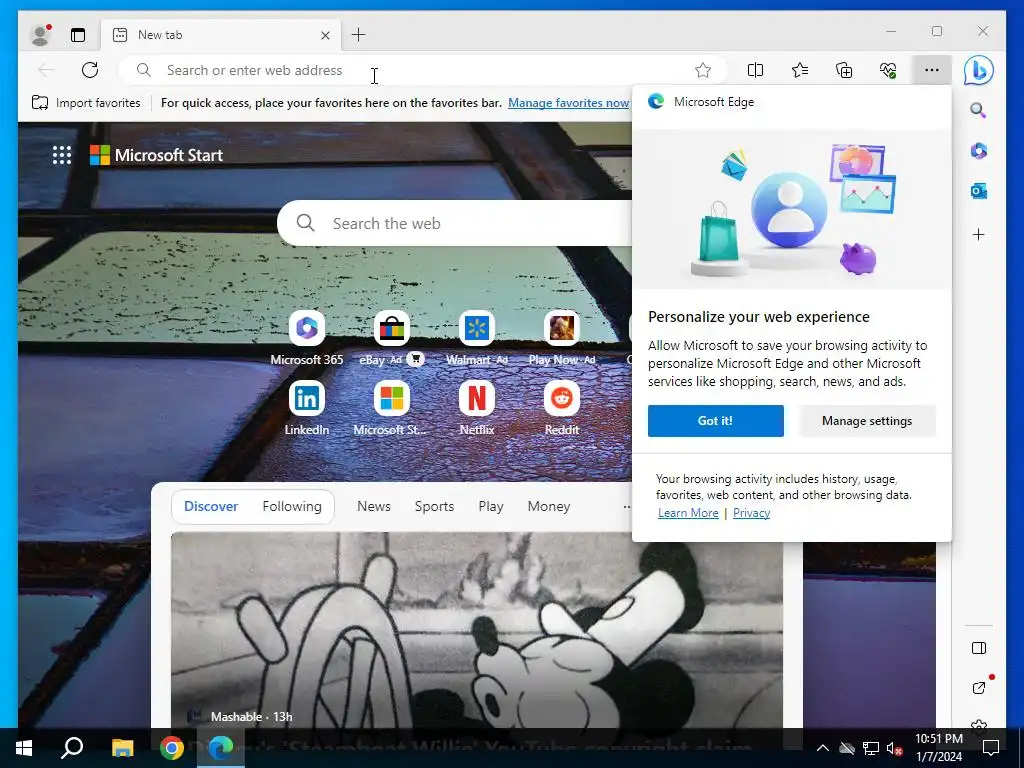Open Bing Copilot sidebar button

click(x=978, y=70)
